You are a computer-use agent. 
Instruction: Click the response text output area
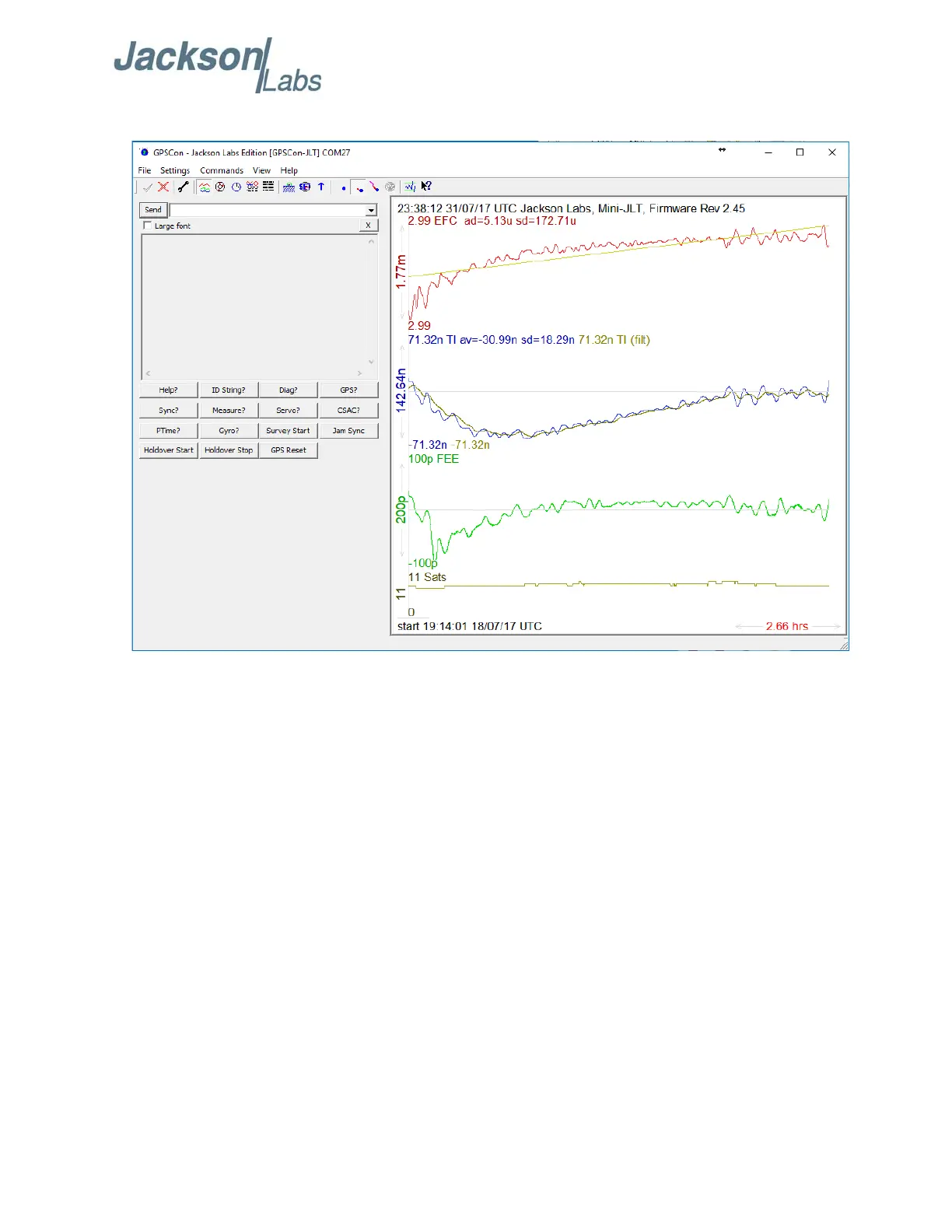coord(254,302)
